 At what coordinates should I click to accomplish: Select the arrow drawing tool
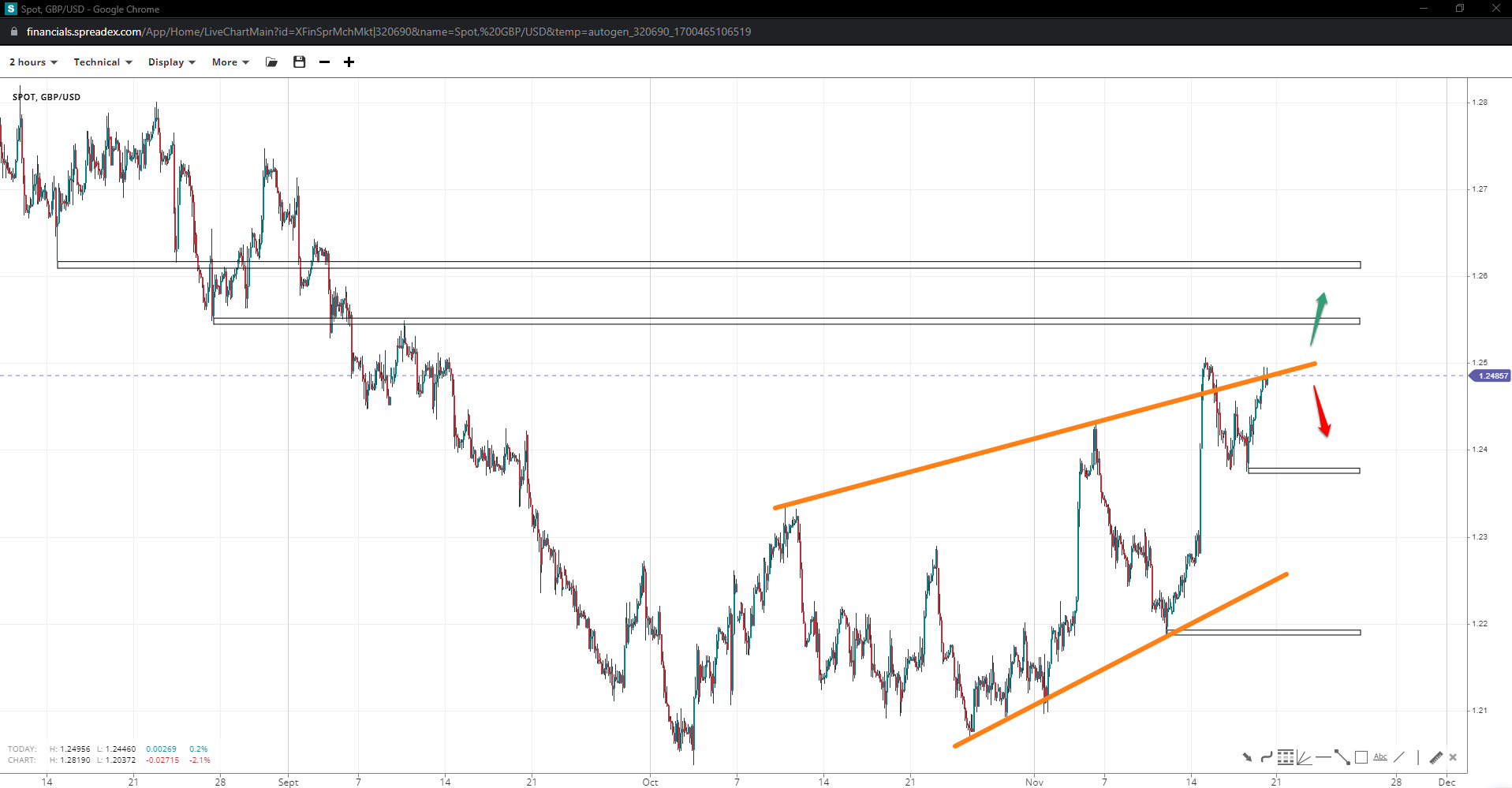pos(1247,757)
